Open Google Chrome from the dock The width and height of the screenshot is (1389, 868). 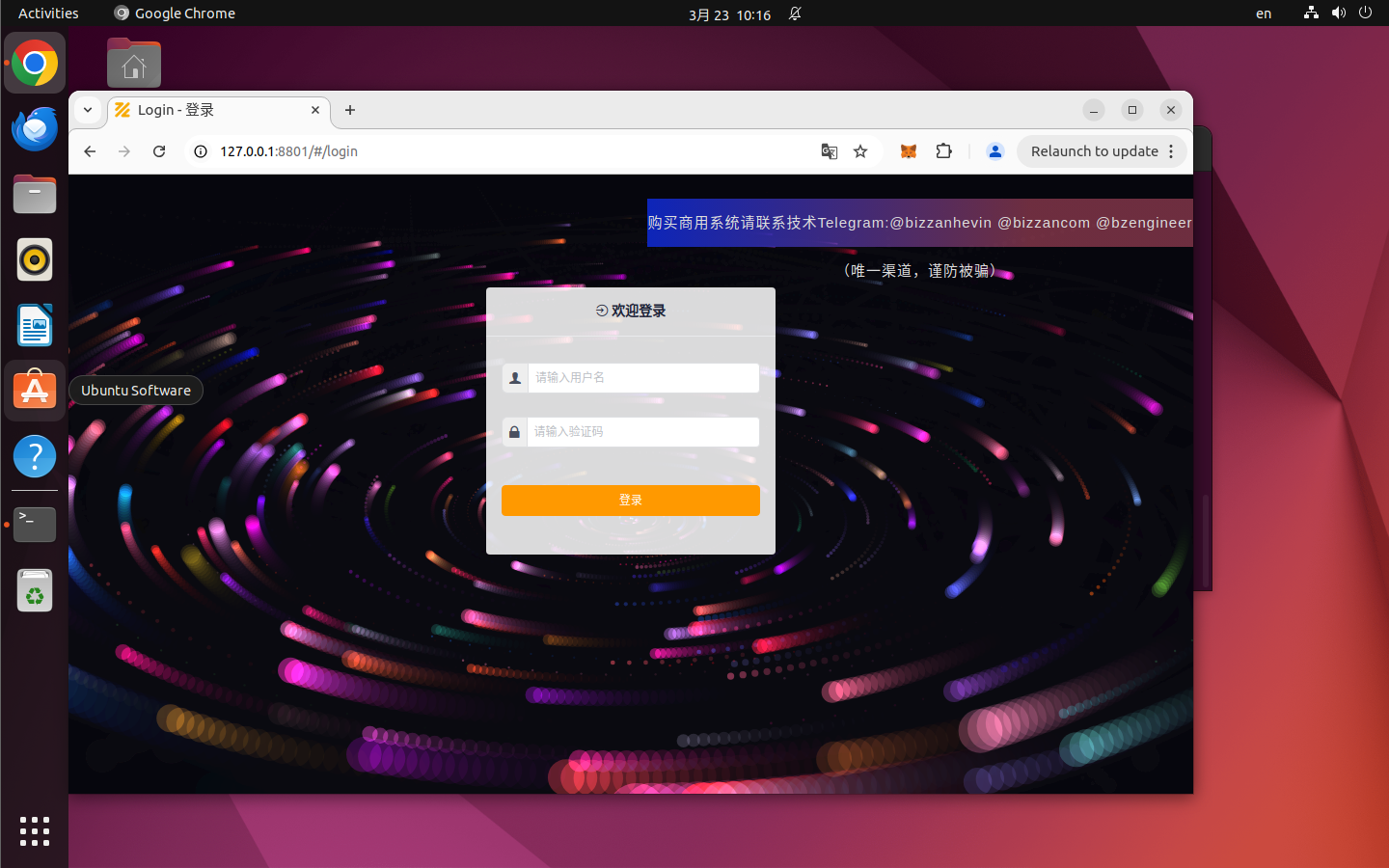[x=35, y=64]
